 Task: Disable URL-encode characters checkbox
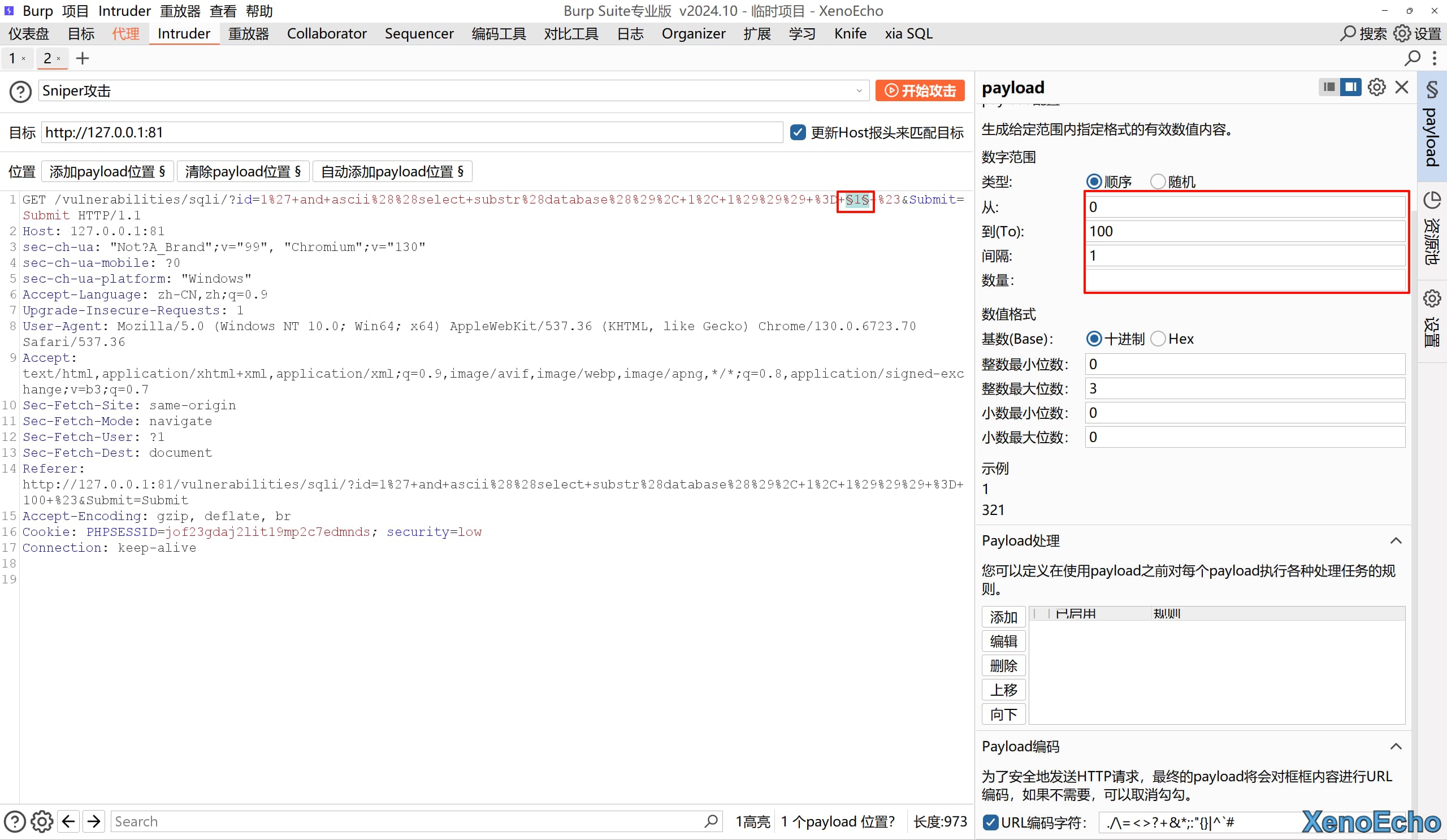click(x=990, y=822)
